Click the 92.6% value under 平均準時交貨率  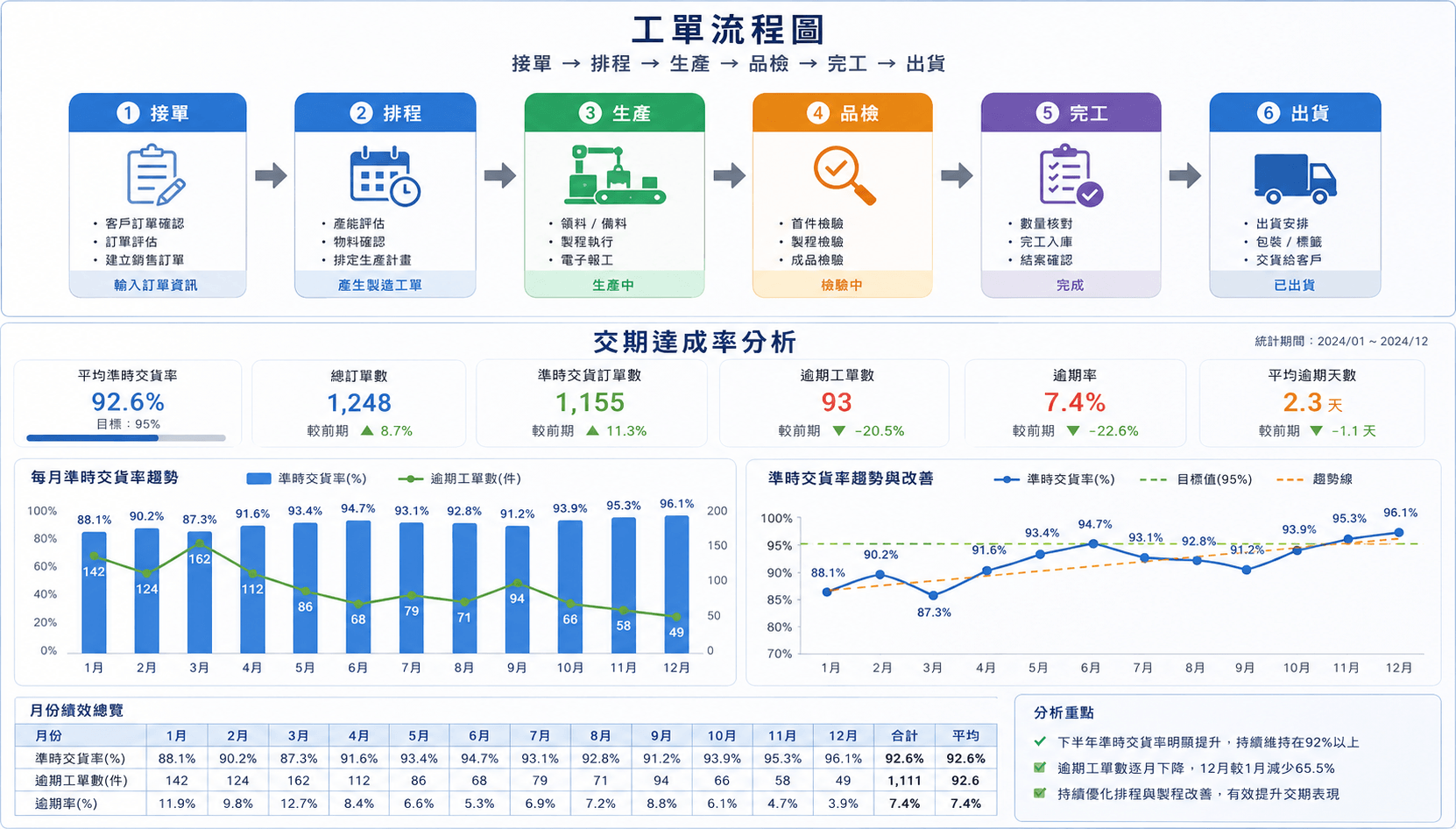128,402
